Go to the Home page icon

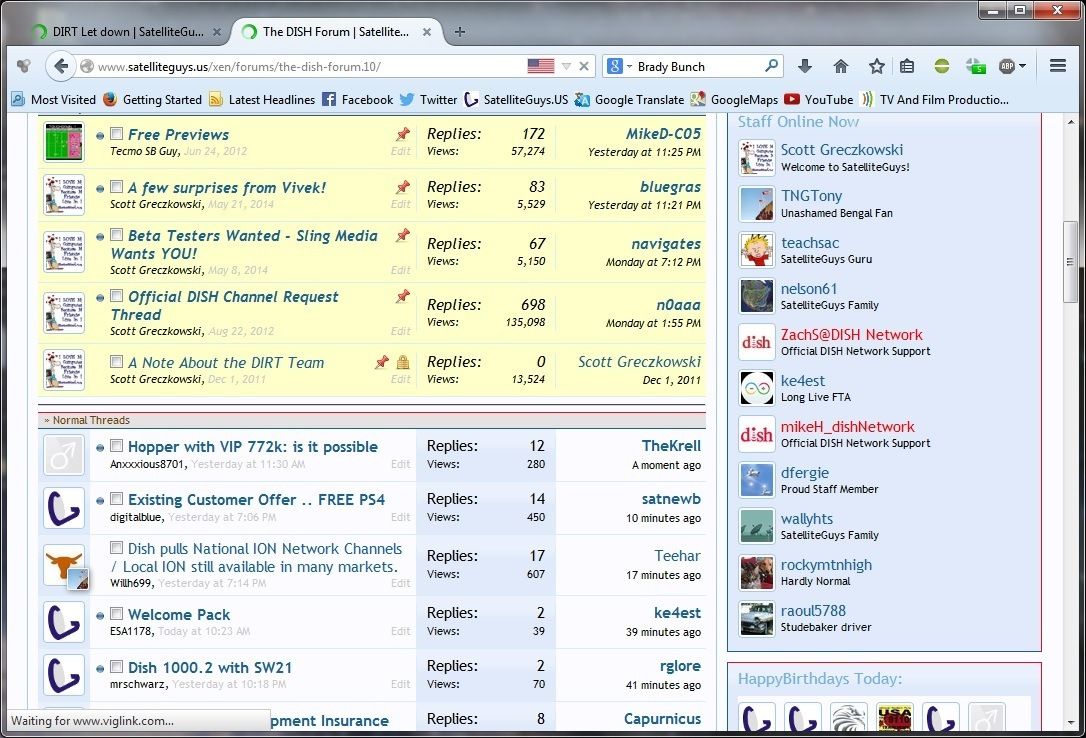[840, 66]
